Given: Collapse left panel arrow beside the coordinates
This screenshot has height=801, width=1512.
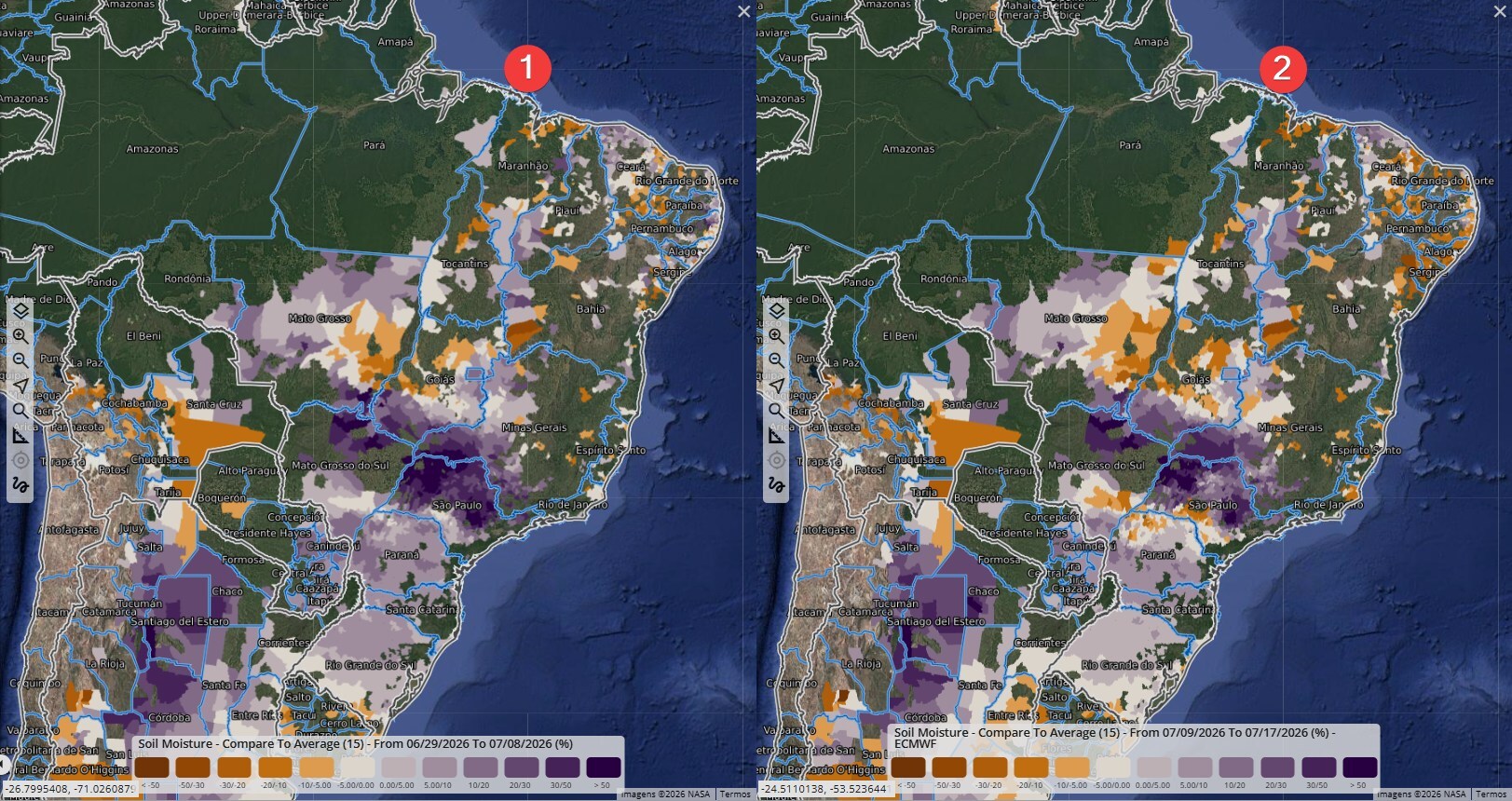Looking at the screenshot, I should tap(3, 762).
